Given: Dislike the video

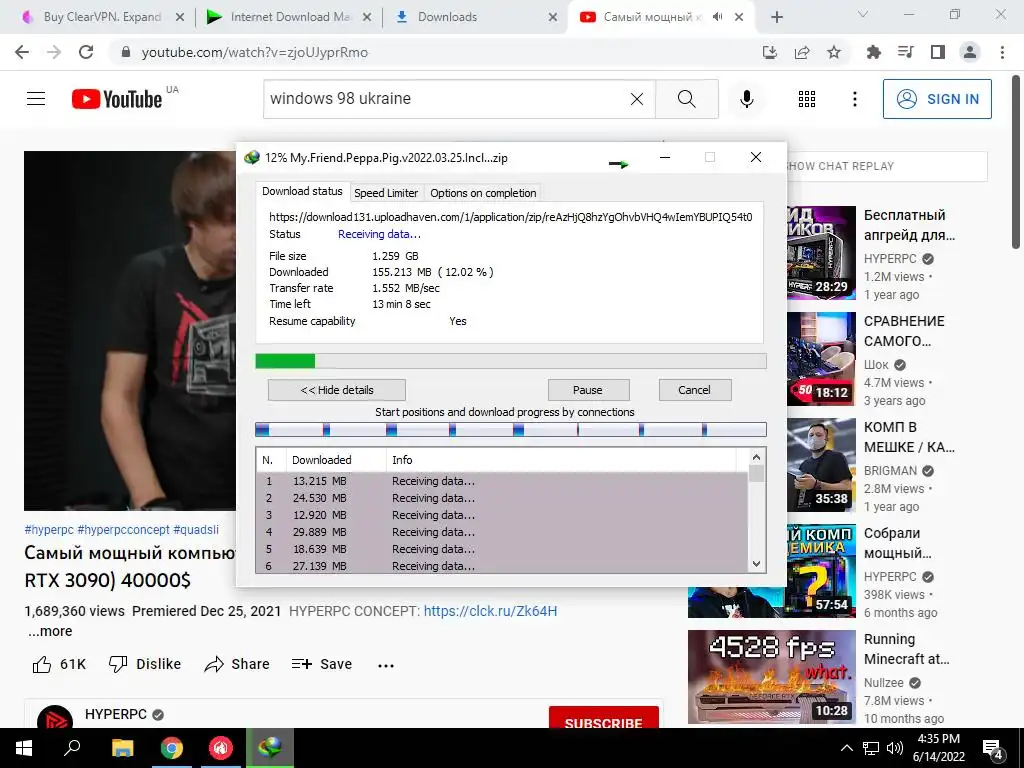Looking at the screenshot, I should tap(144, 664).
